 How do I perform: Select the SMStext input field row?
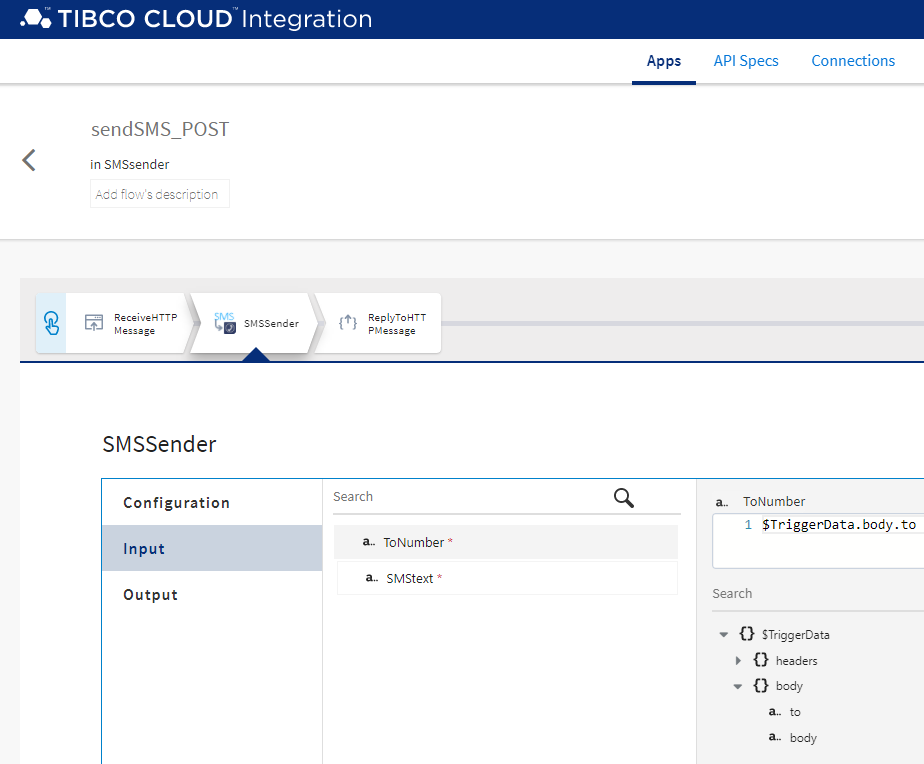pos(507,578)
